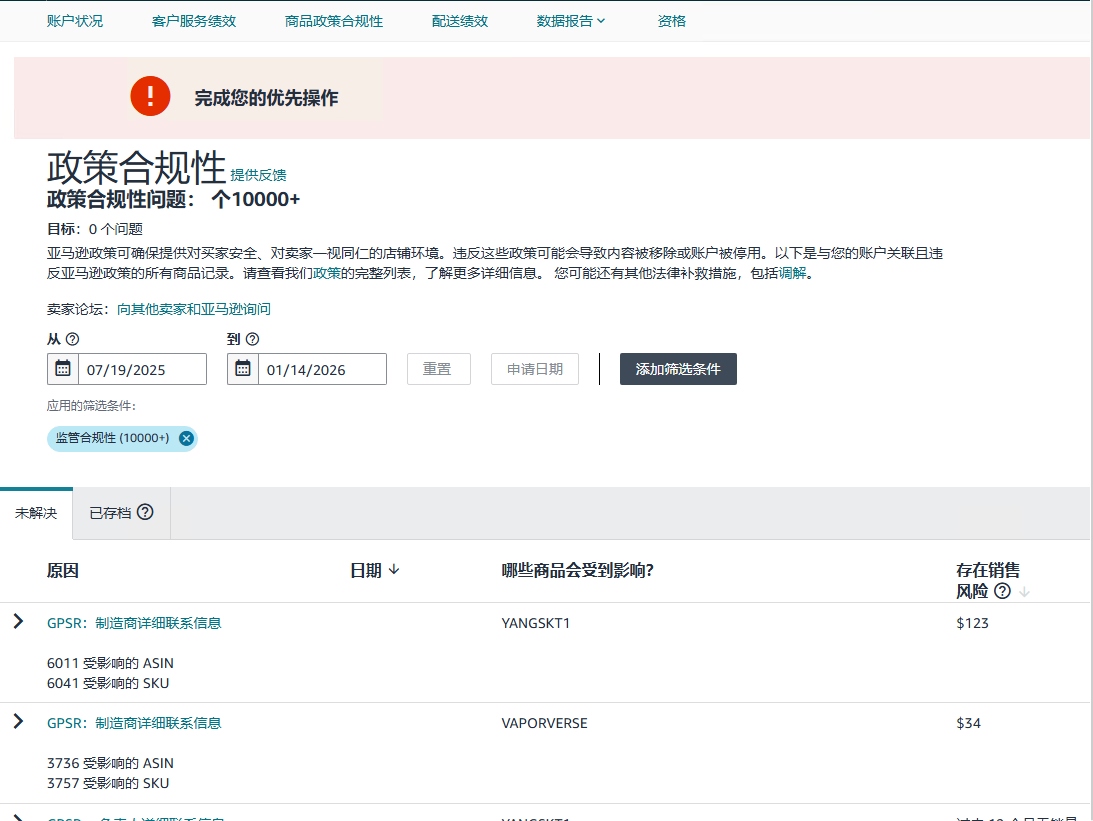Click the 提供反馈 link

[258, 175]
